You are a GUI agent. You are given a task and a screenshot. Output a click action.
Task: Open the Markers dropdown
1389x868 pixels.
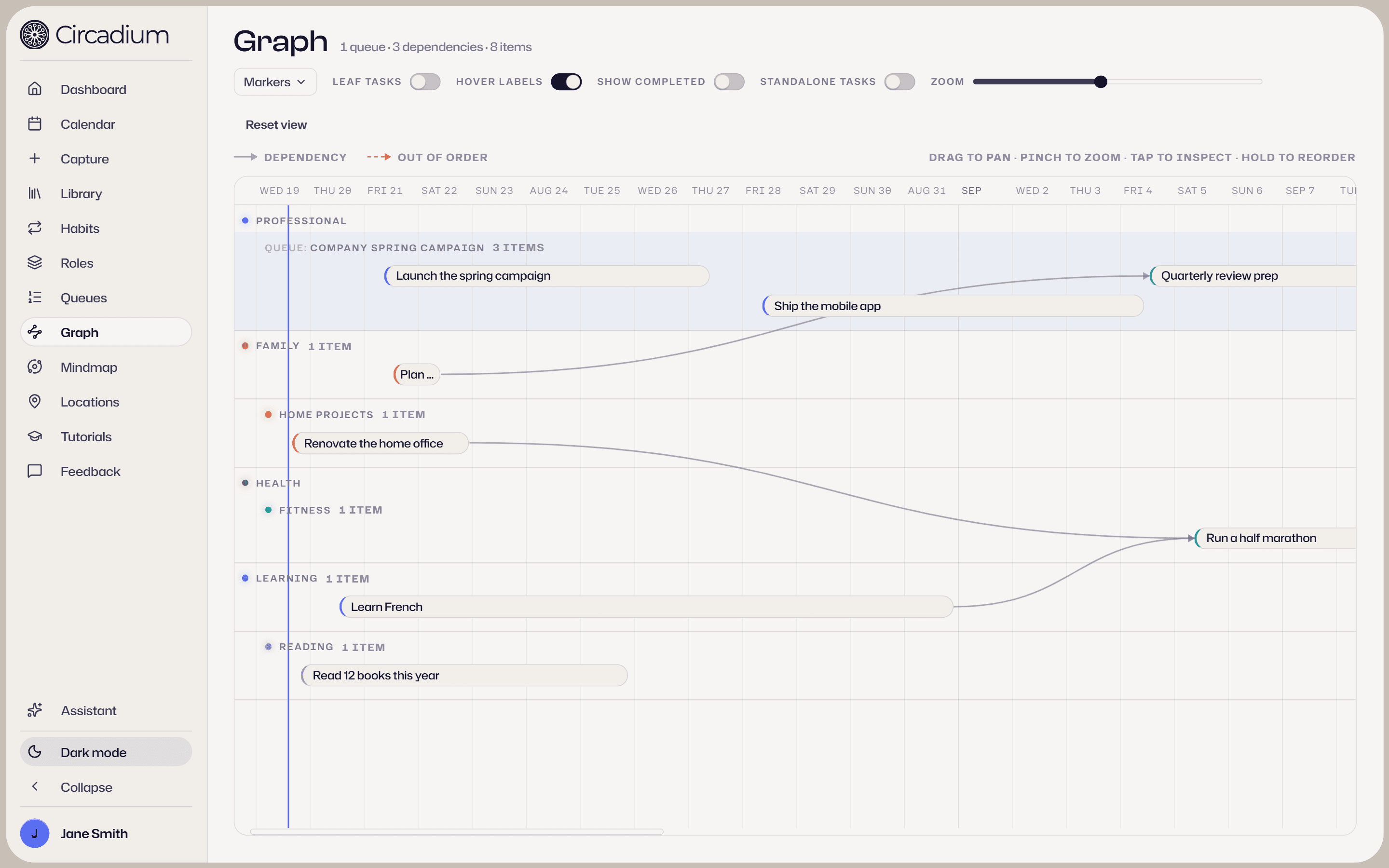(275, 81)
